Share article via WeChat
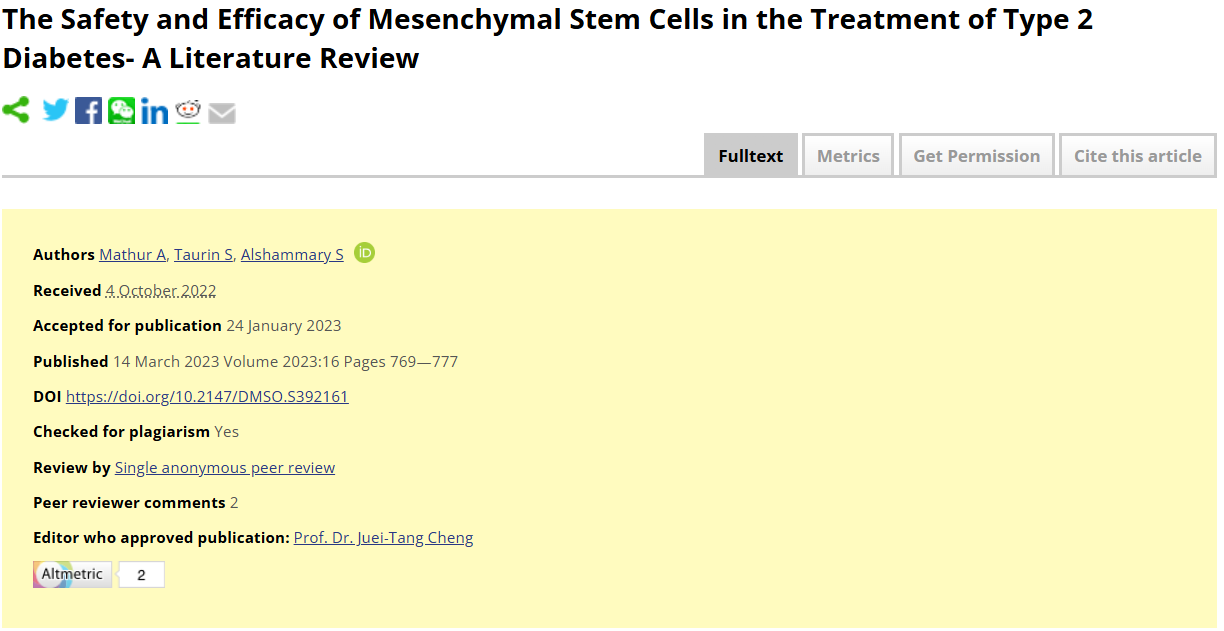This screenshot has width=1224, height=631. coord(122,111)
